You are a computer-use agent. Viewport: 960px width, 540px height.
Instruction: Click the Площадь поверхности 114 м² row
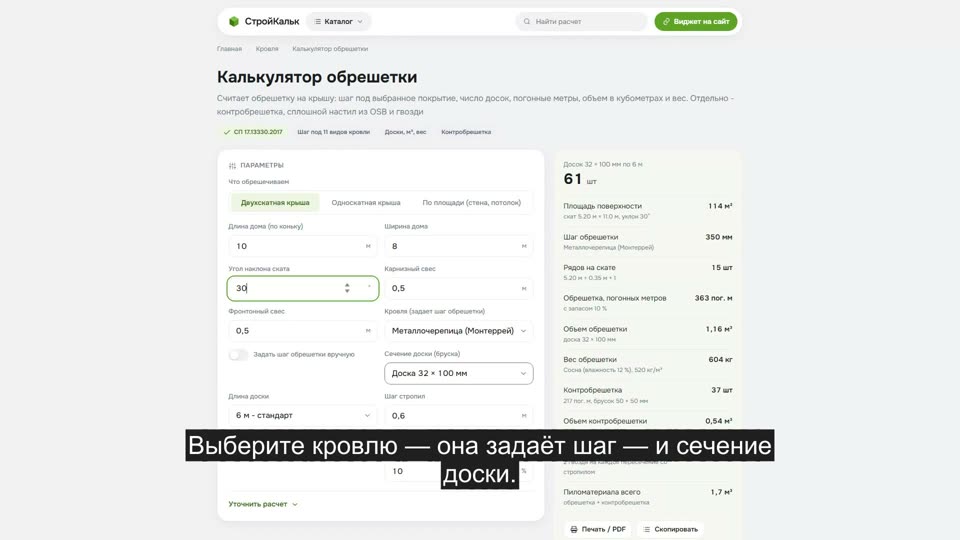(648, 211)
